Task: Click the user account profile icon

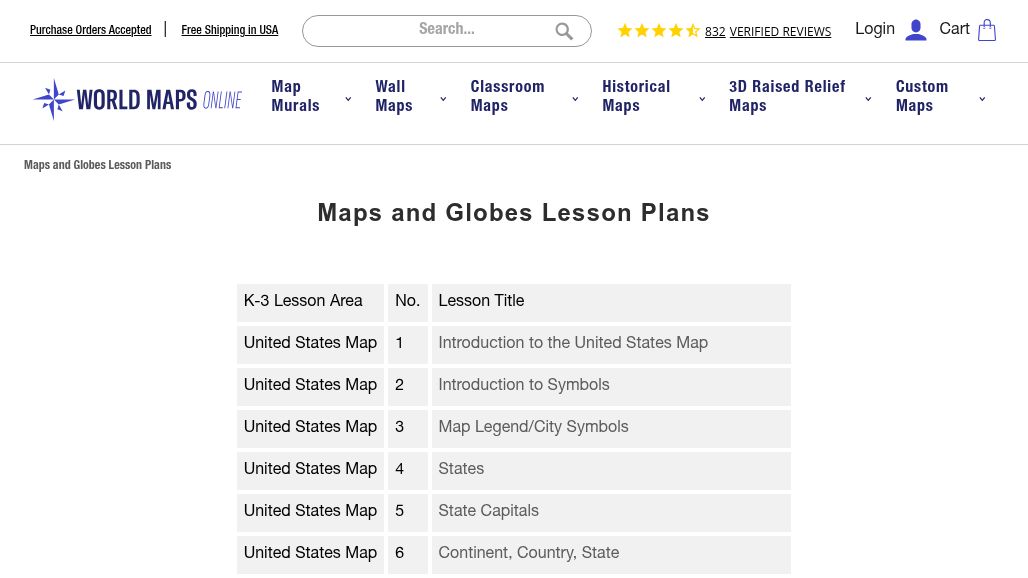Action: tap(916, 30)
